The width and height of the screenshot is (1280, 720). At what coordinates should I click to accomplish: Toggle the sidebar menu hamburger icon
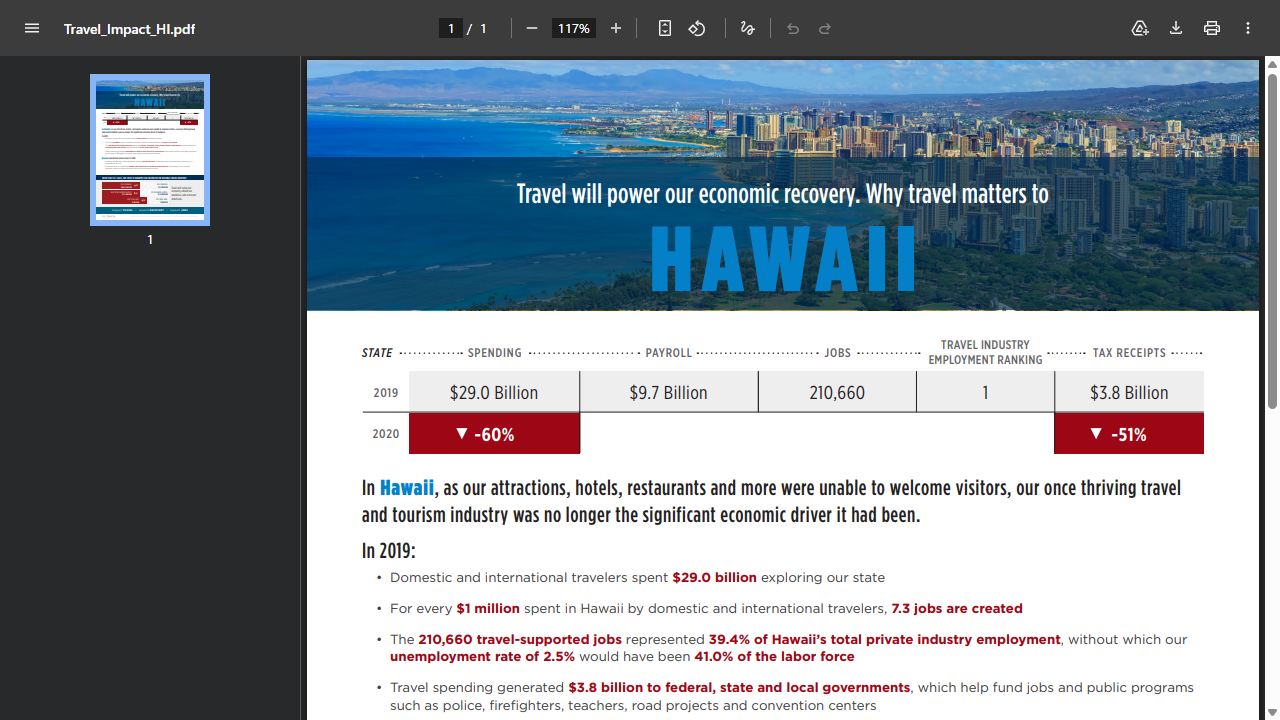(32, 28)
